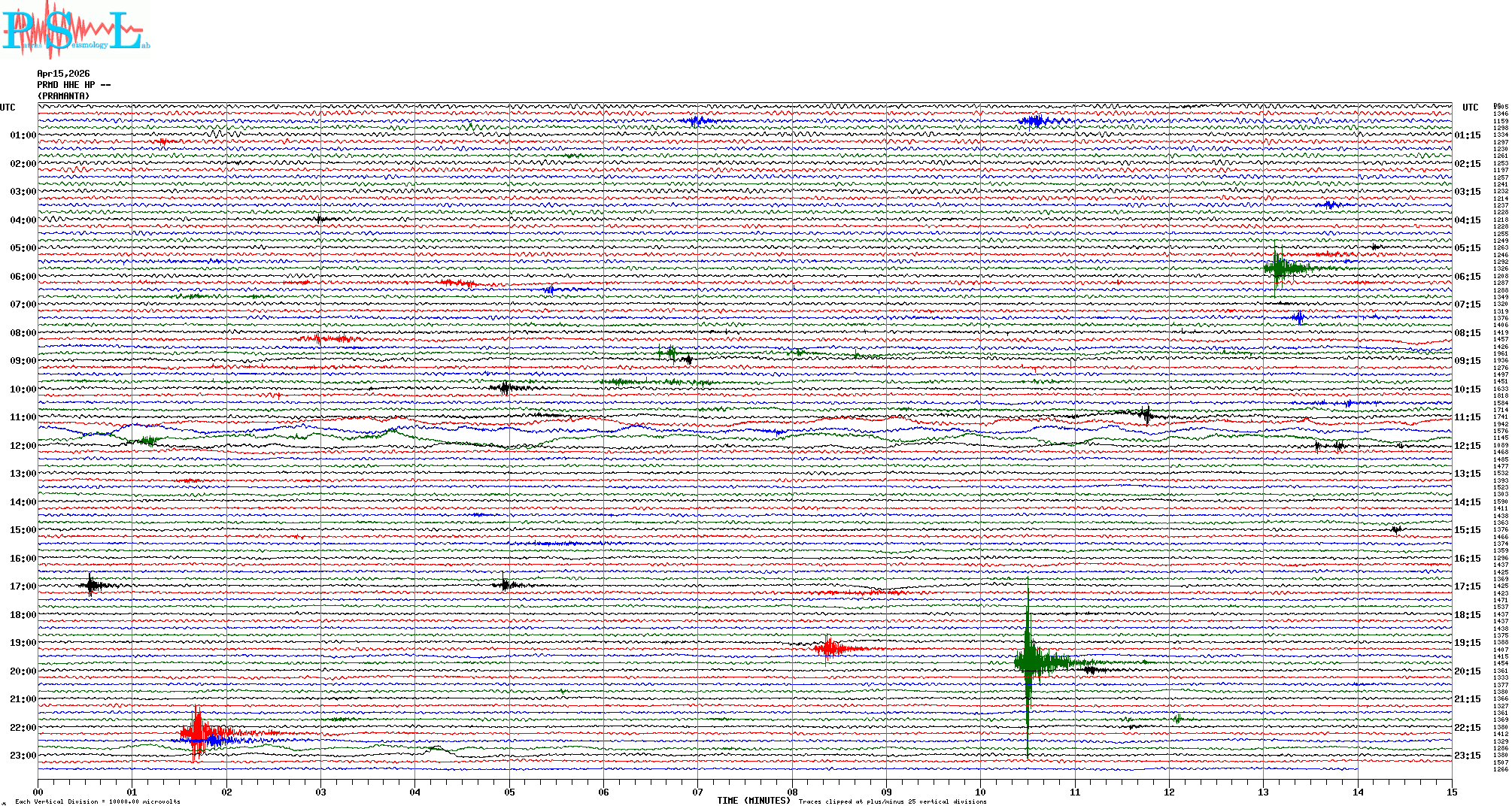Click the right UTC axis header
Image resolution: width=1512 pixels, height=812 pixels.
click(1470, 108)
